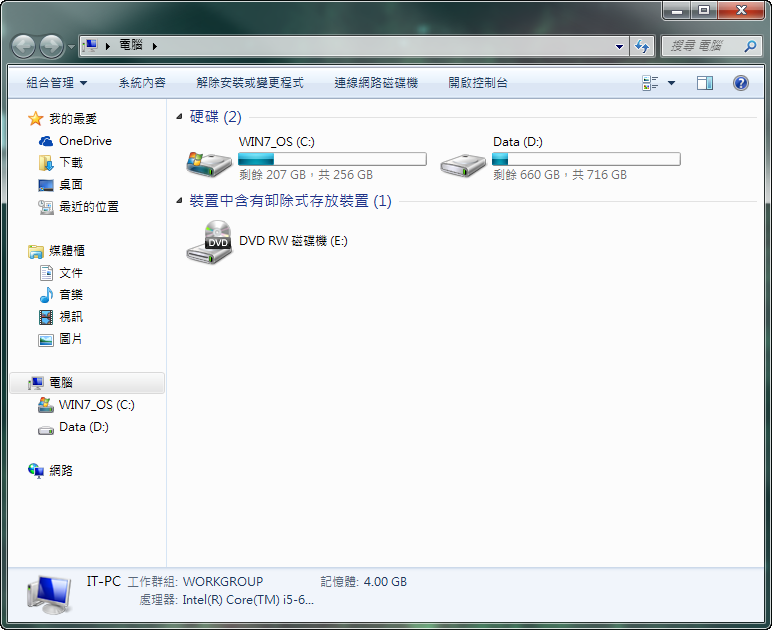Viewport: 772px width, 630px height.
Task: Select the DVD RW 磁碟機 (E:) icon
Action: (209, 242)
